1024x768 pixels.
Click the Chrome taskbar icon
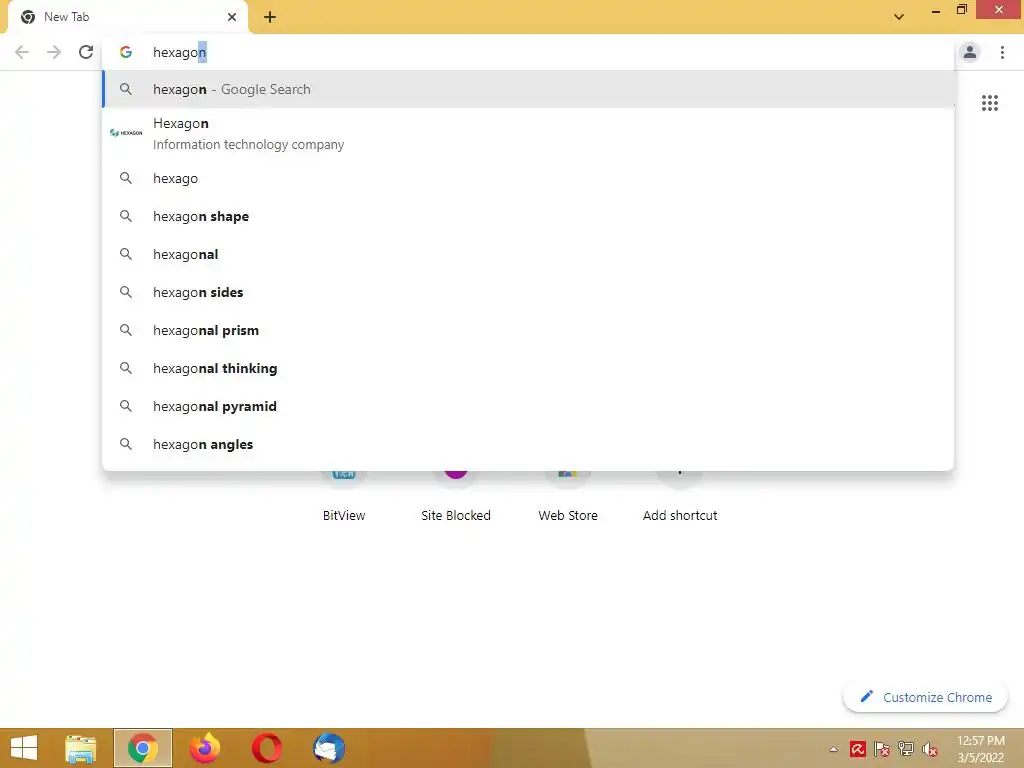[x=143, y=748]
